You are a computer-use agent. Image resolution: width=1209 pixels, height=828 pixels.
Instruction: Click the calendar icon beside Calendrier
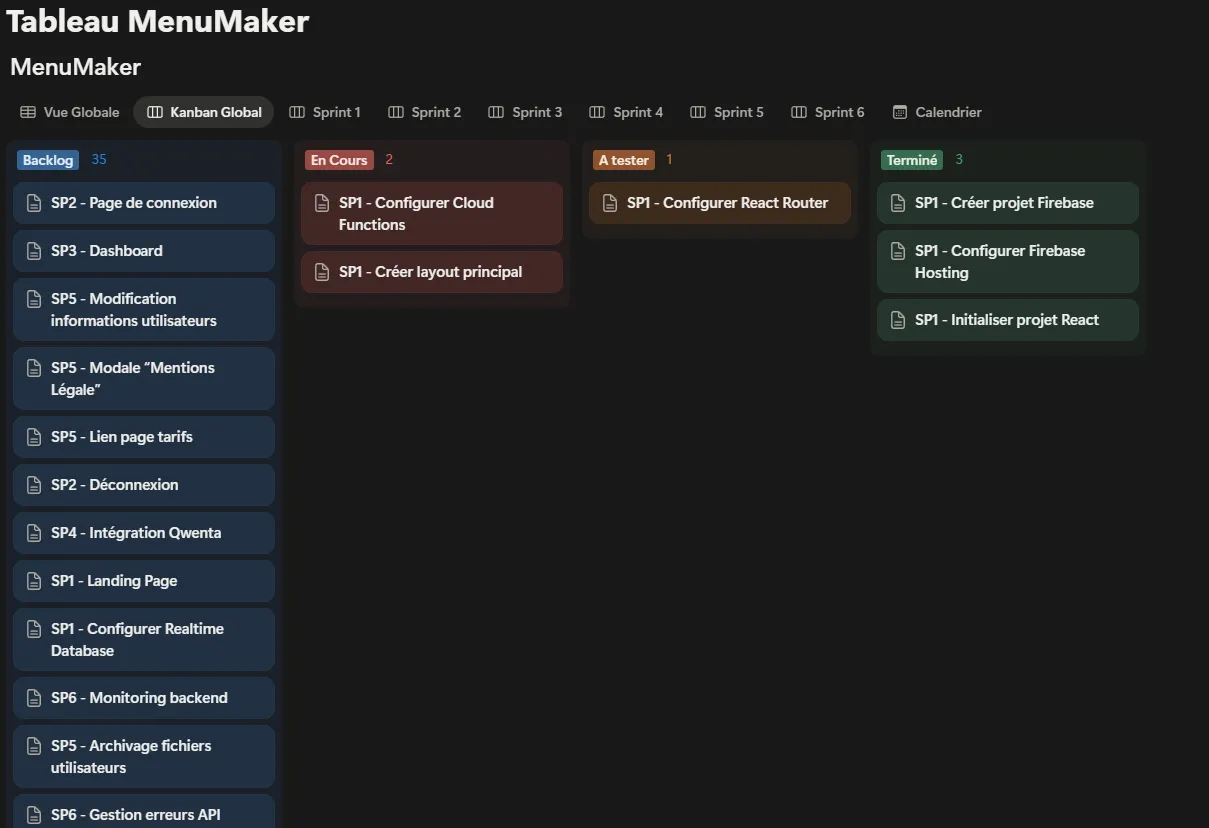pos(900,112)
